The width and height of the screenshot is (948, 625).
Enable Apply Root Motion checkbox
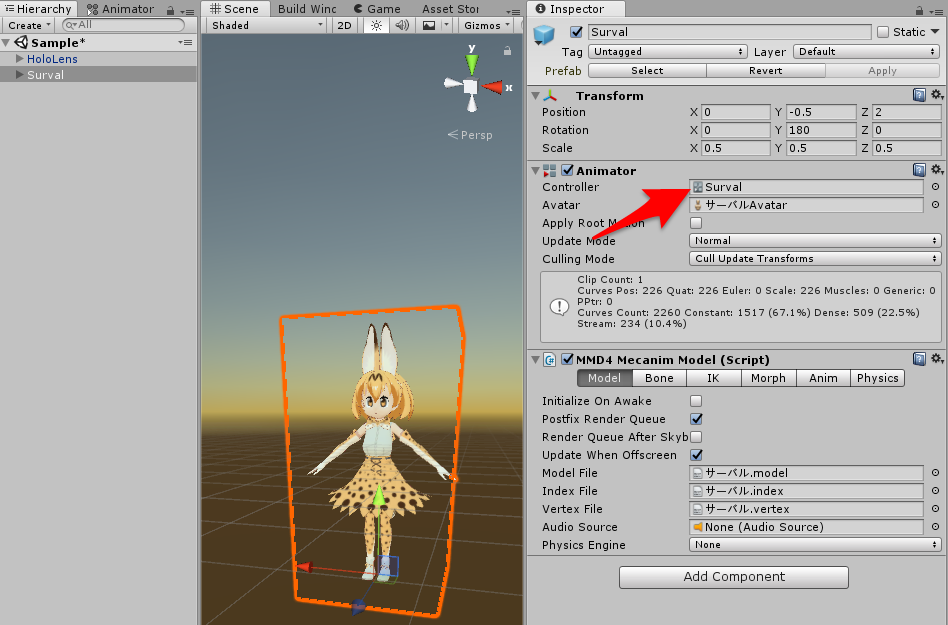(x=696, y=223)
